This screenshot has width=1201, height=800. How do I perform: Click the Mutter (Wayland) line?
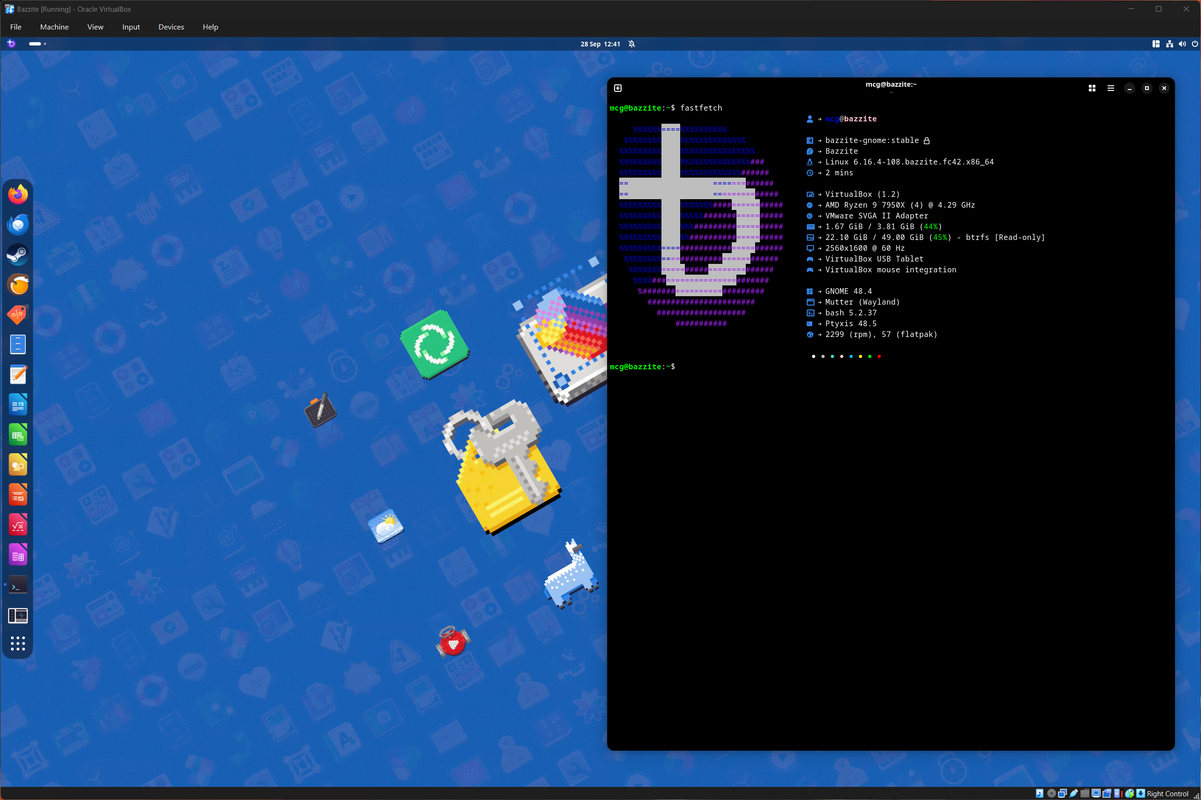click(853, 302)
